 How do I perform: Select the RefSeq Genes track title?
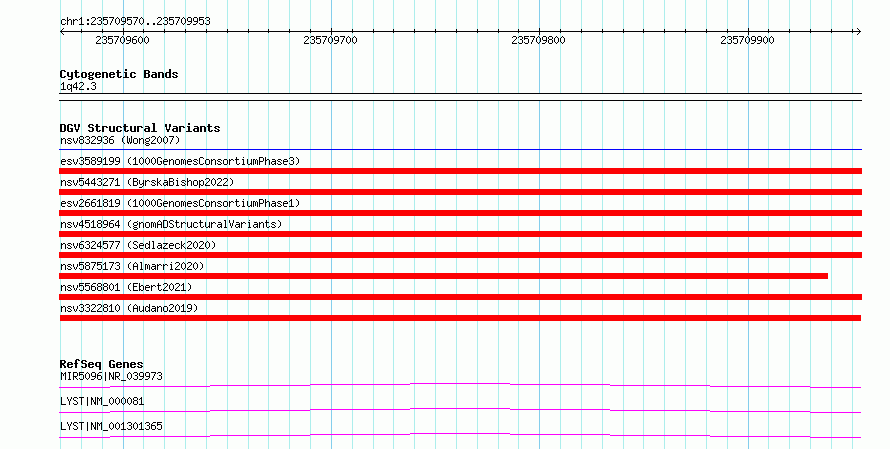point(101,364)
